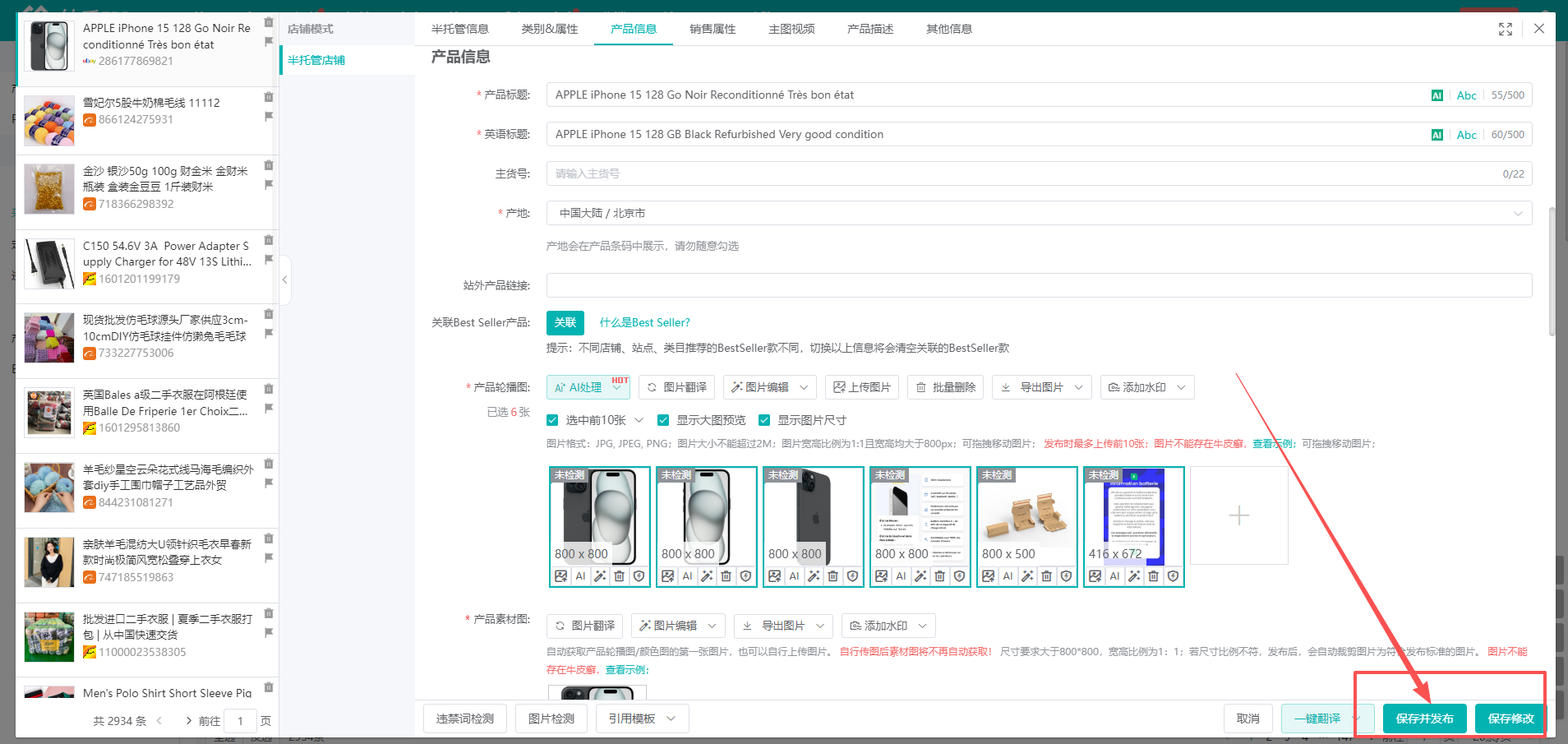
Task: Magic wand icon under the third carousel image
Action: tap(814, 576)
